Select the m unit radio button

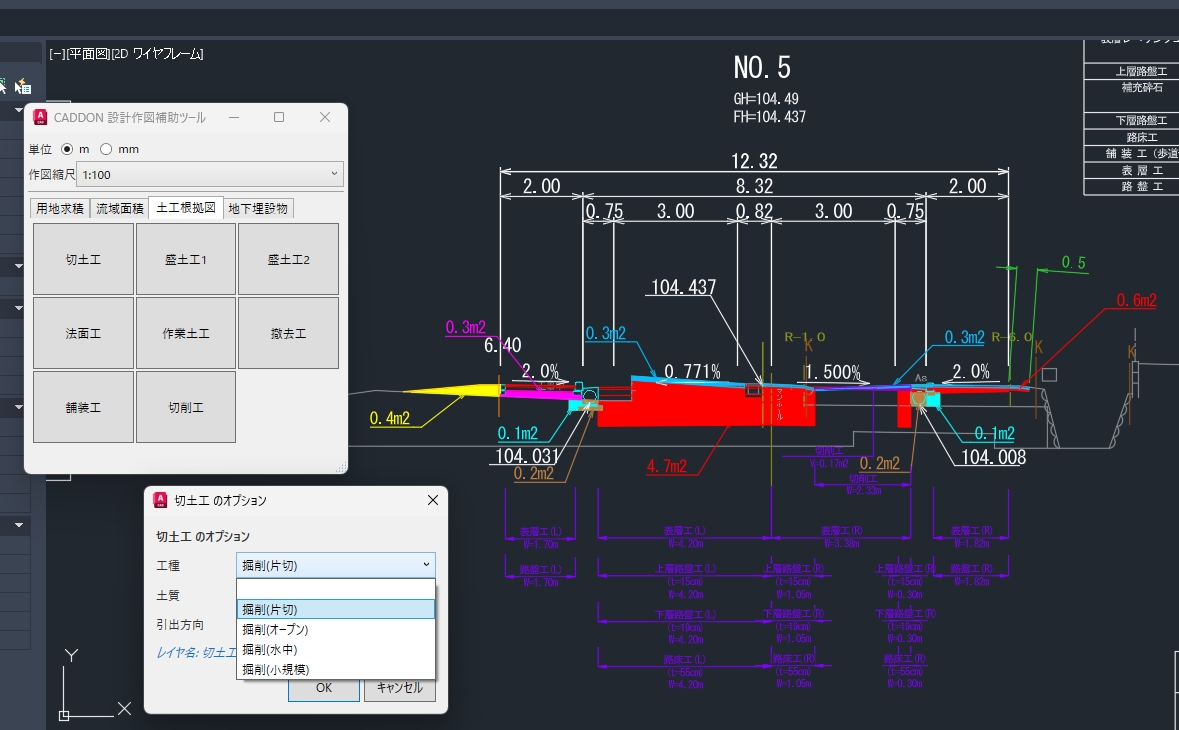(x=68, y=149)
